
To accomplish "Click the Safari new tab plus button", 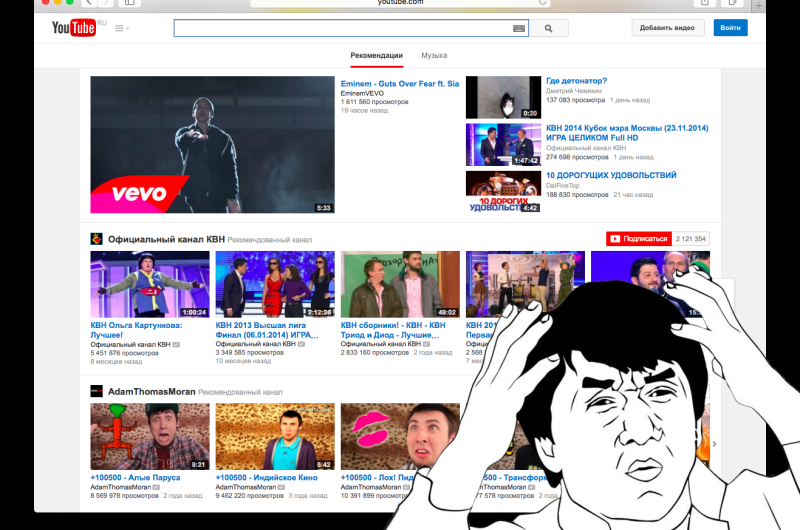I will [758, 5].
